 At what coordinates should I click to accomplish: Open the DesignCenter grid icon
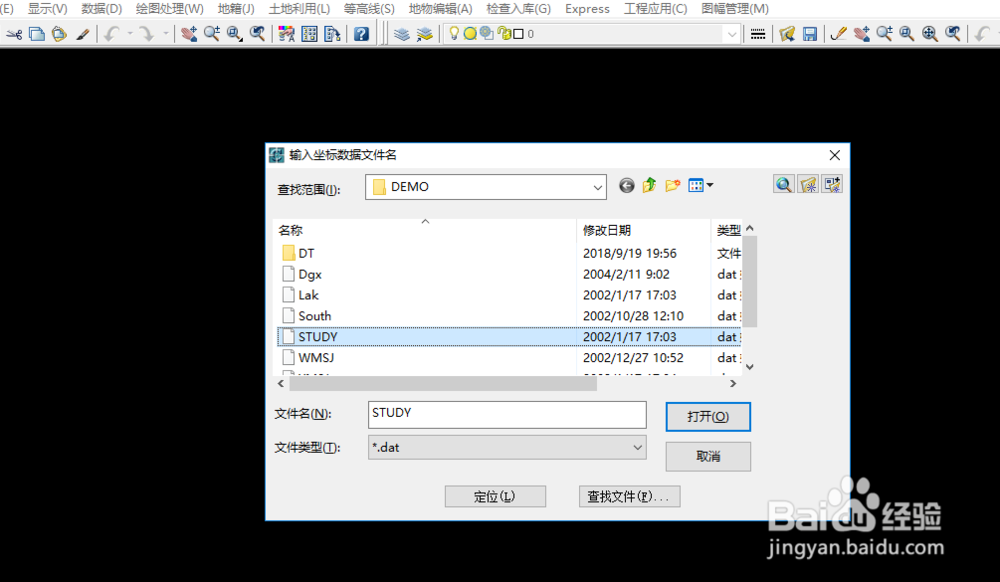pyautogui.click(x=309, y=34)
